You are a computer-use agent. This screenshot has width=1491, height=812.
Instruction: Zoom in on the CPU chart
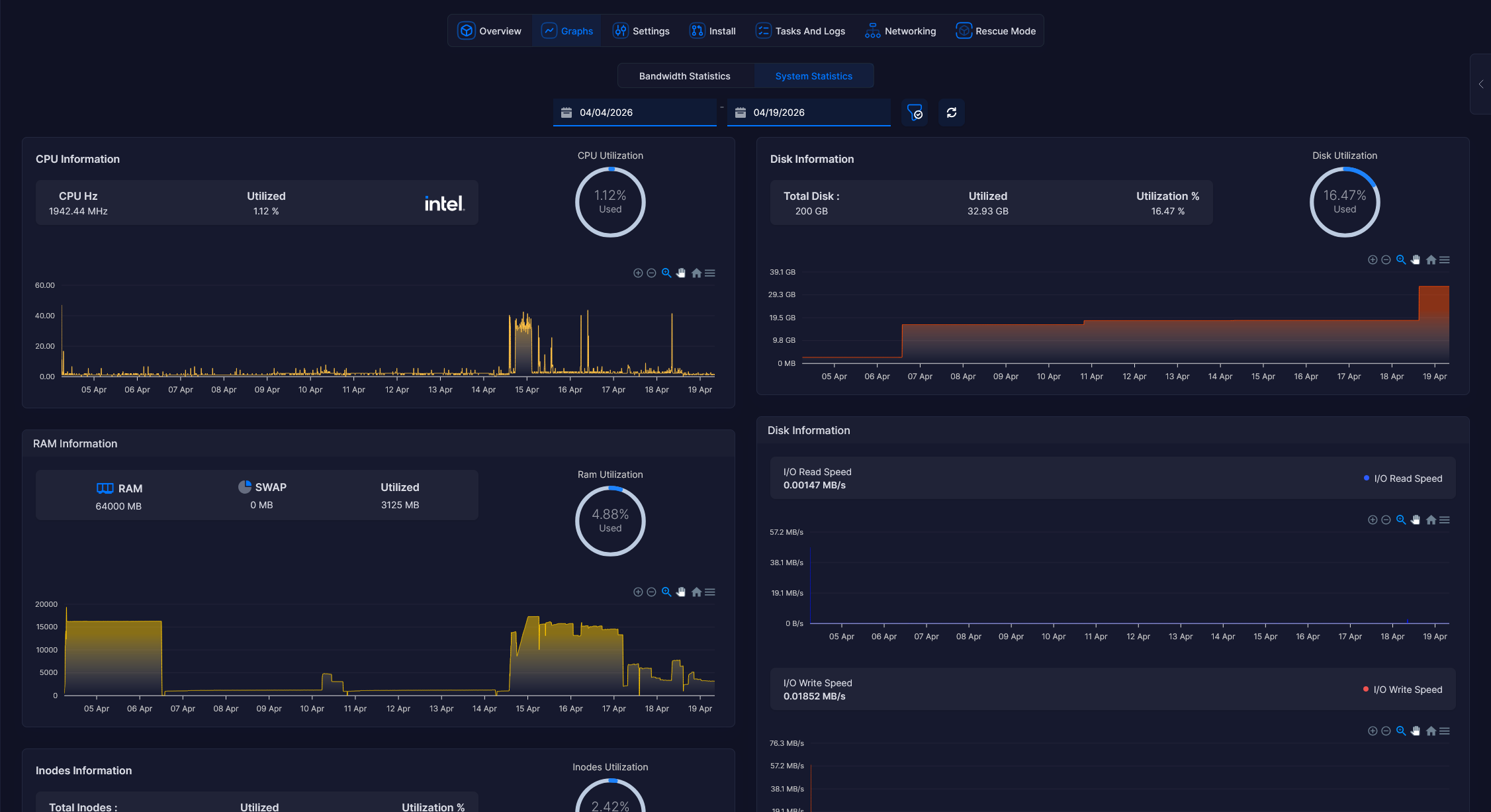coord(638,273)
